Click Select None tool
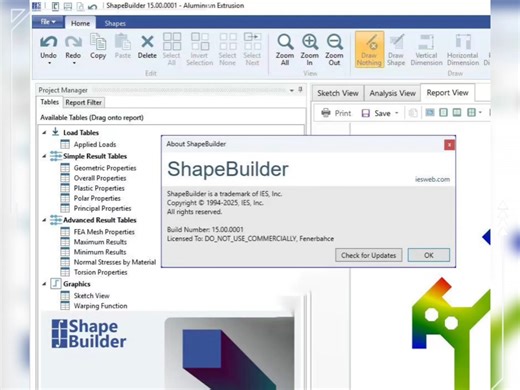The image size is (520, 390). [228, 49]
